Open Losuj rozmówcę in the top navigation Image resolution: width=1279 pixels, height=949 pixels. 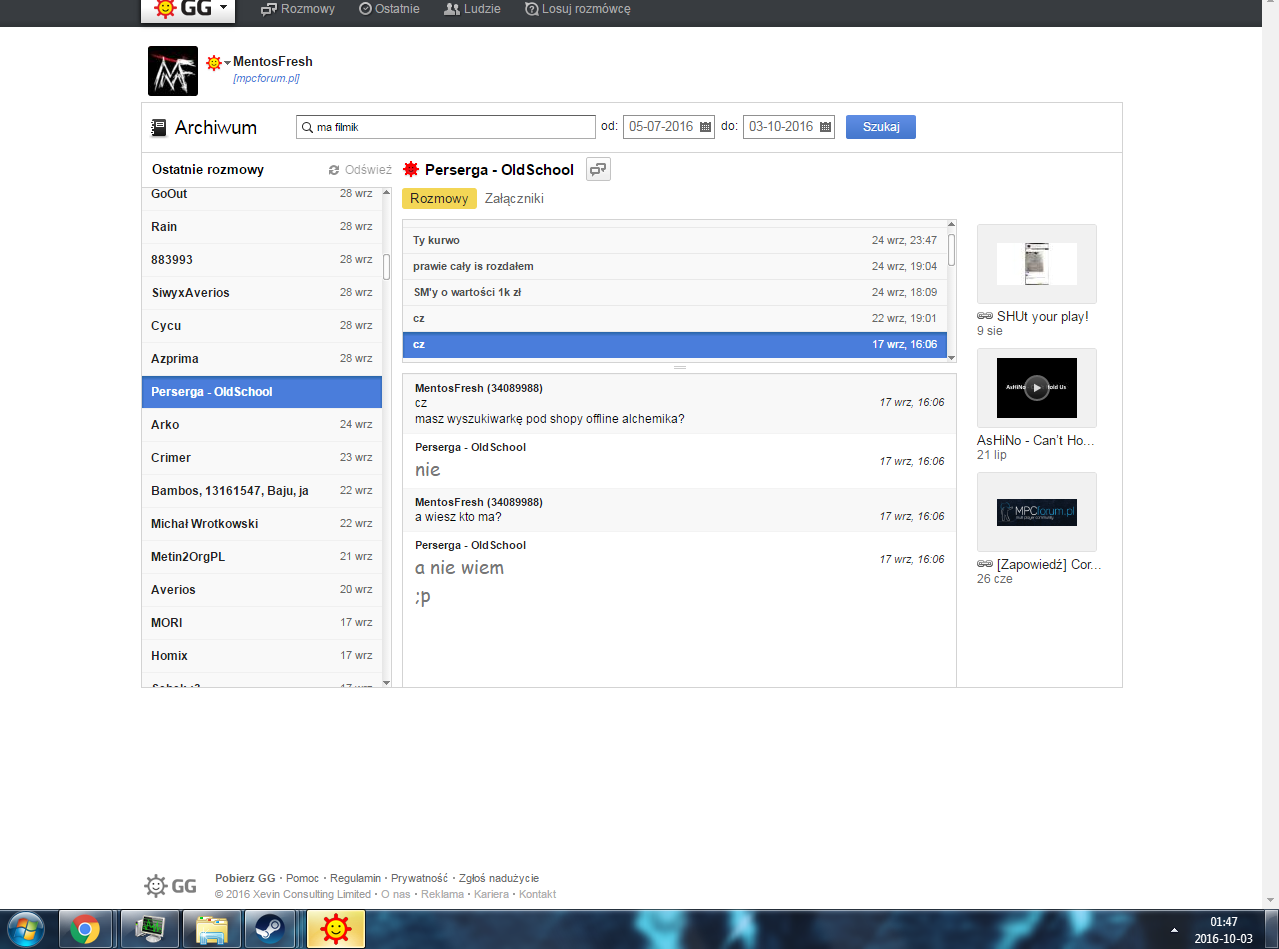[x=577, y=9]
